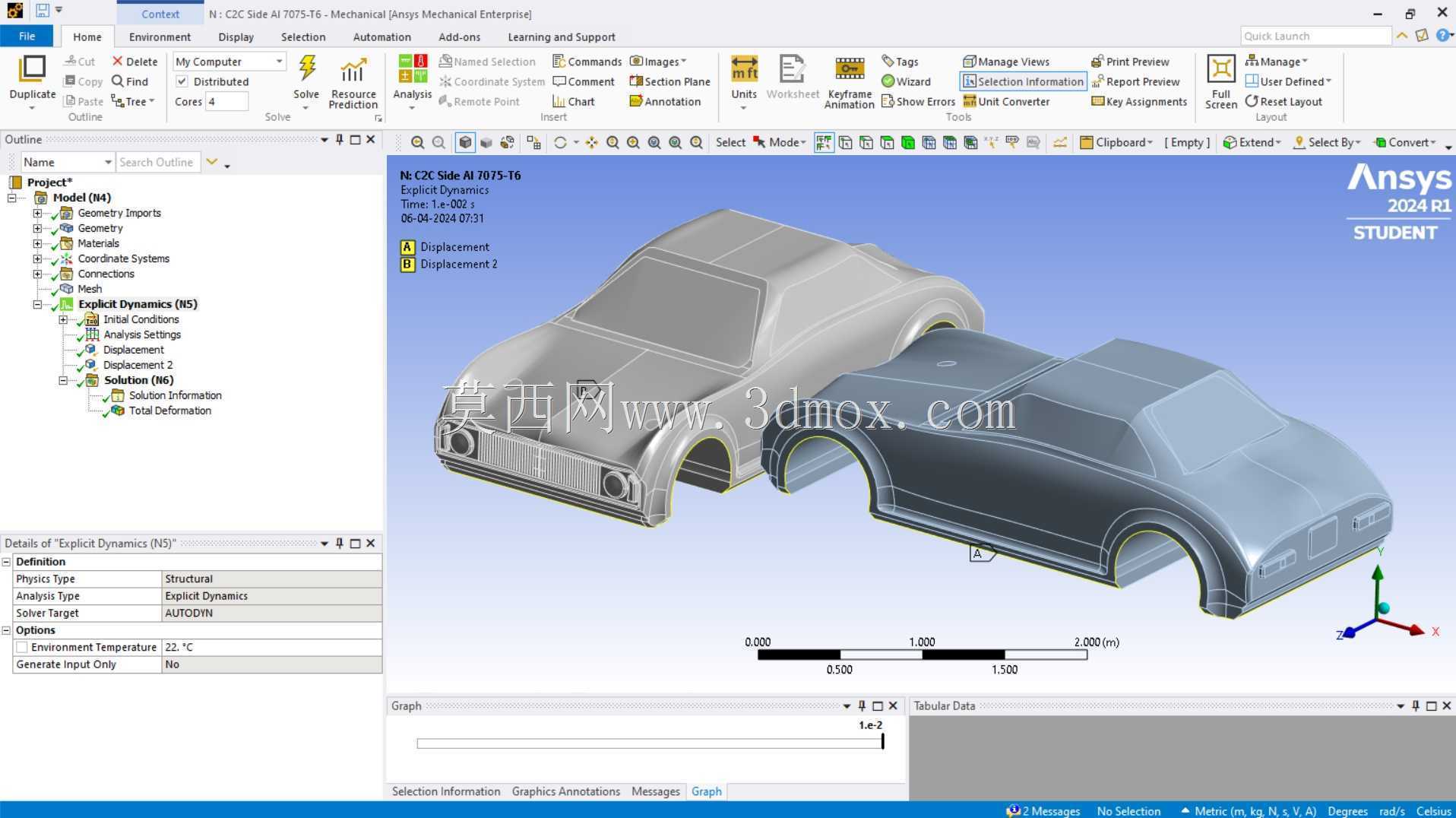Click the Solve lightning bolt icon

tap(307, 69)
